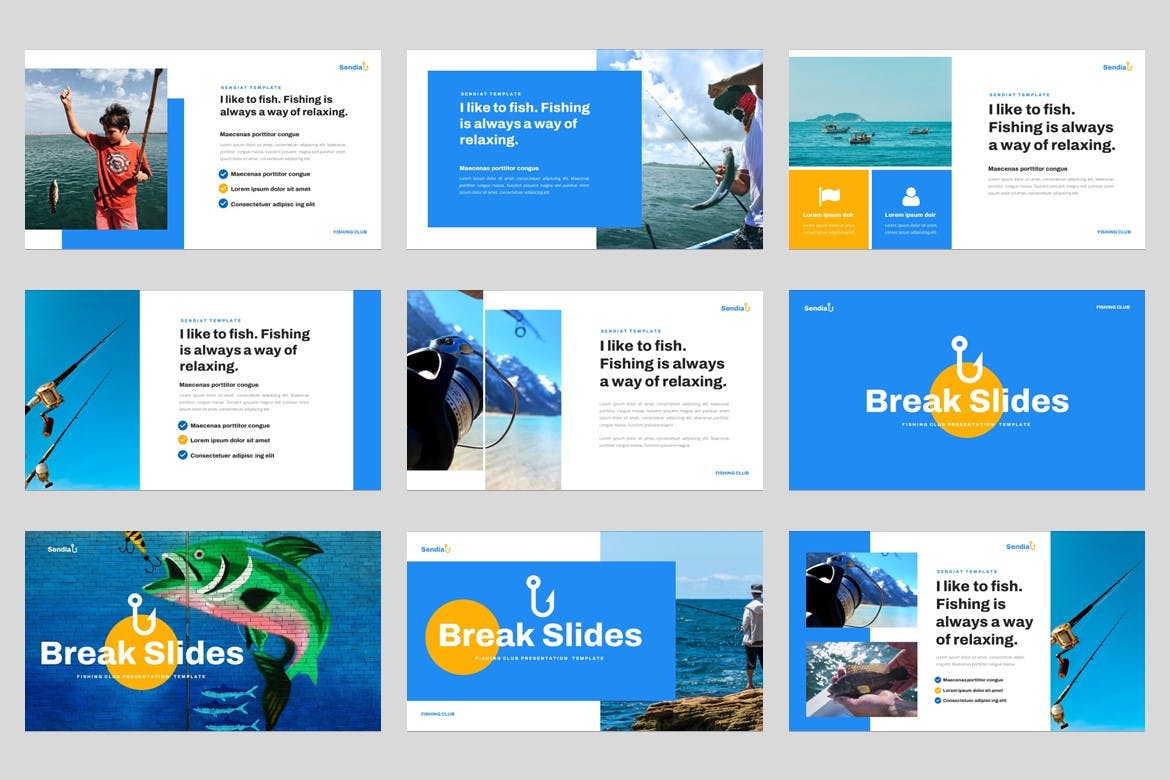Click the yellow checkmark on the fishing rods slide
1170x780 pixels.
tap(183, 440)
